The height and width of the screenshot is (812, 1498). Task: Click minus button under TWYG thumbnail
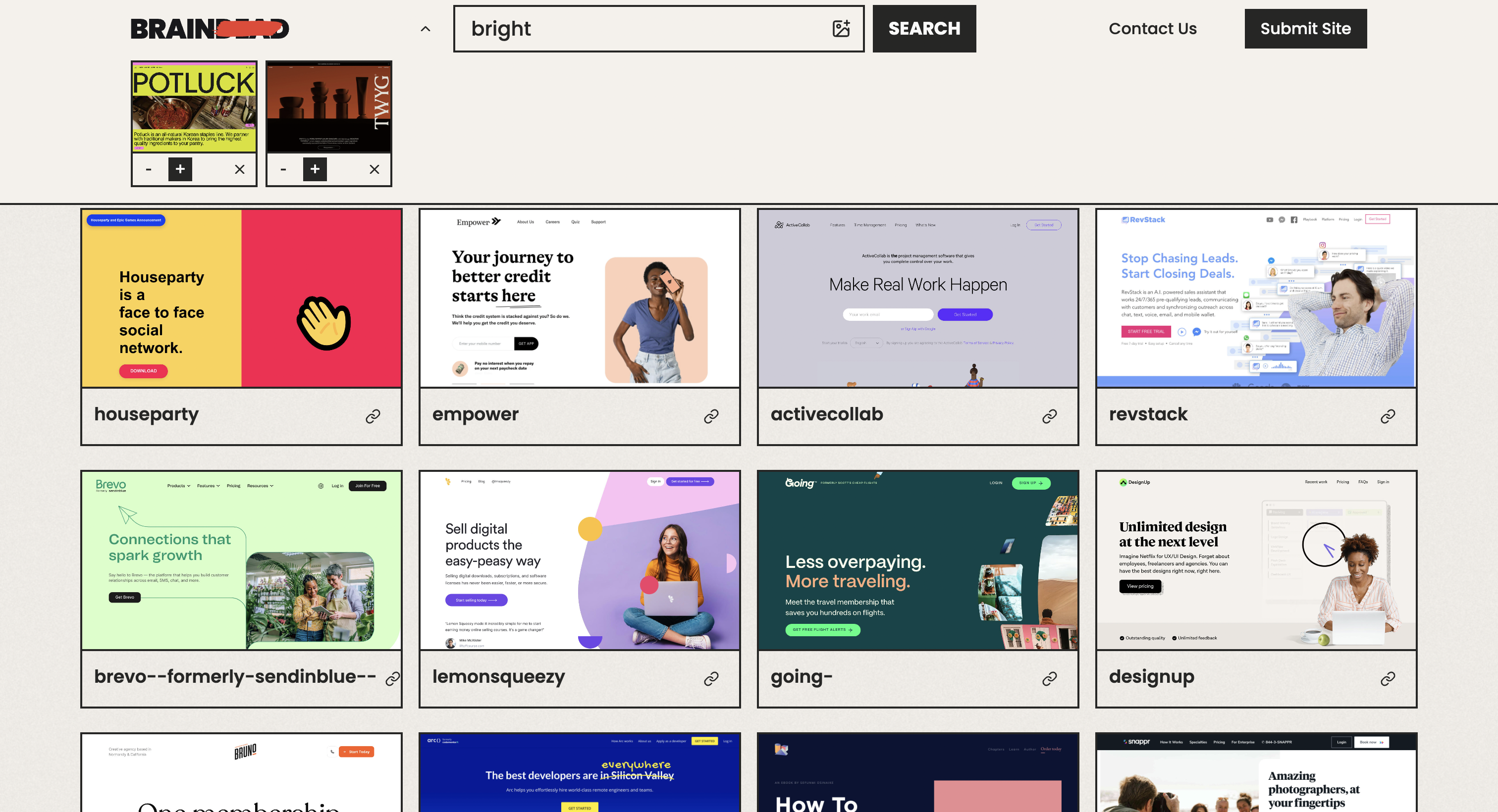(x=283, y=169)
